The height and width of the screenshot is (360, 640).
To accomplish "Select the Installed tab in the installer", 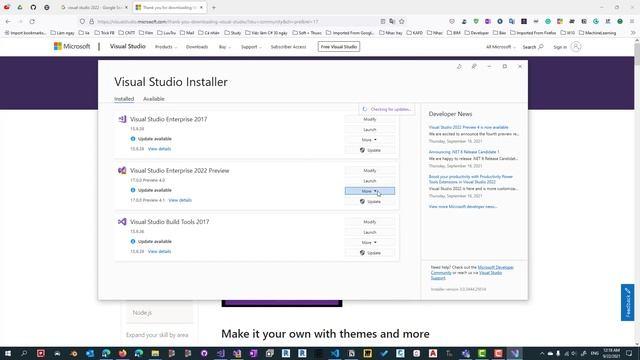I will coord(124,99).
